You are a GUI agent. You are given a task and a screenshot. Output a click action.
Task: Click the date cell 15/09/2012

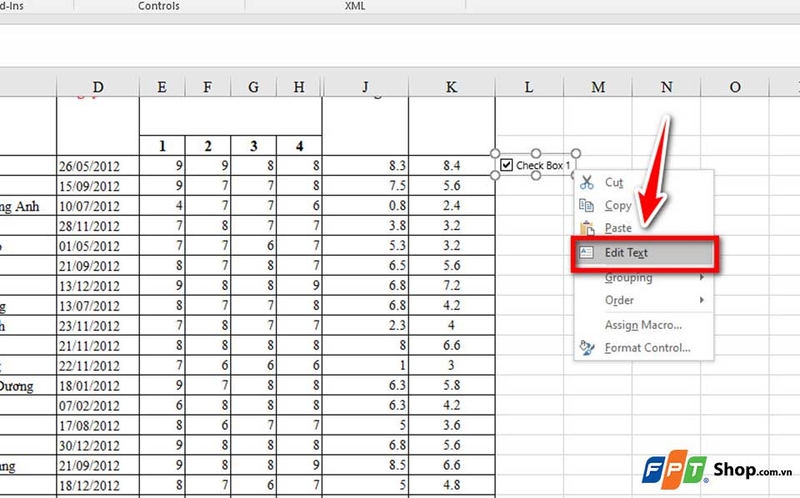click(x=98, y=186)
